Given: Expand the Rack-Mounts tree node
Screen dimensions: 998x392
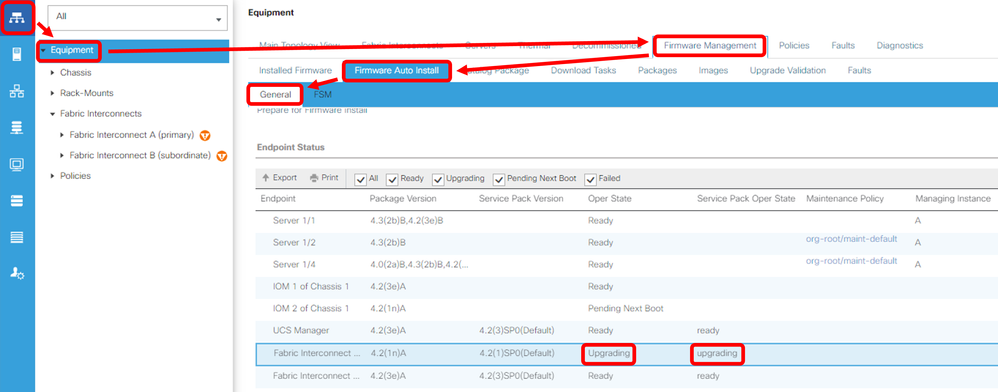Looking at the screenshot, I should [x=52, y=93].
